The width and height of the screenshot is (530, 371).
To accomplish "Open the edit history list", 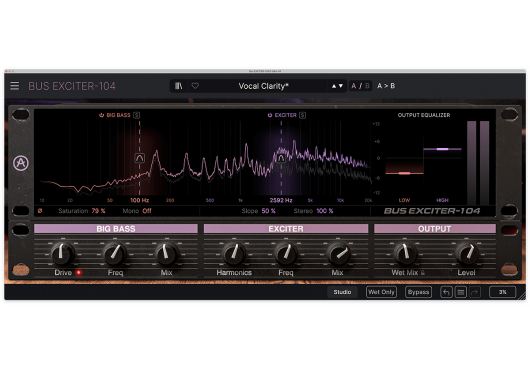I will [460, 292].
